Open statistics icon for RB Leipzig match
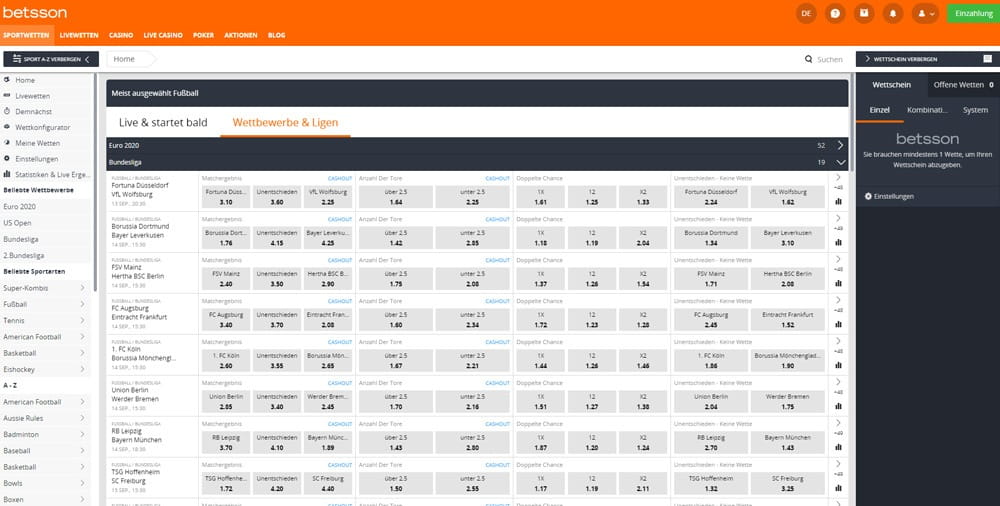The width and height of the screenshot is (1000, 506). click(x=838, y=447)
